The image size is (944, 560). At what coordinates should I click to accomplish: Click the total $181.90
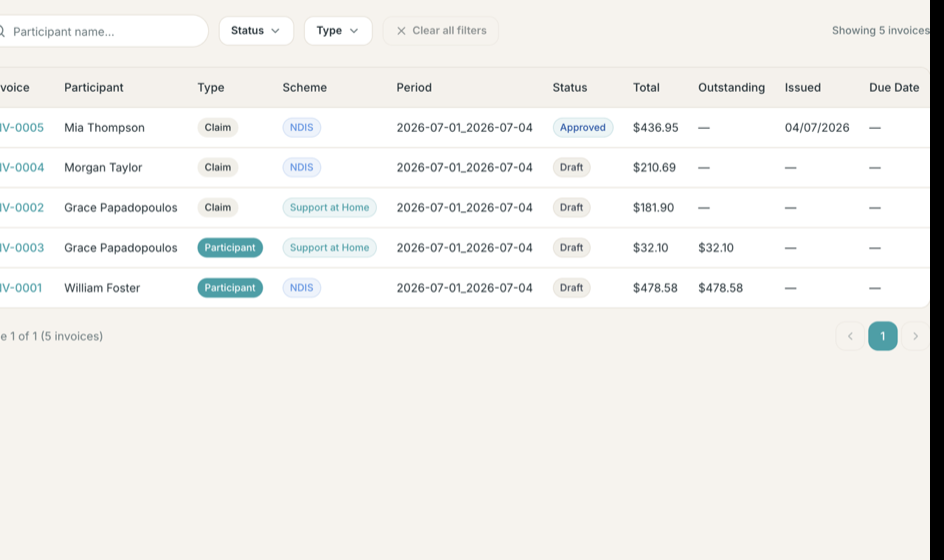click(653, 208)
